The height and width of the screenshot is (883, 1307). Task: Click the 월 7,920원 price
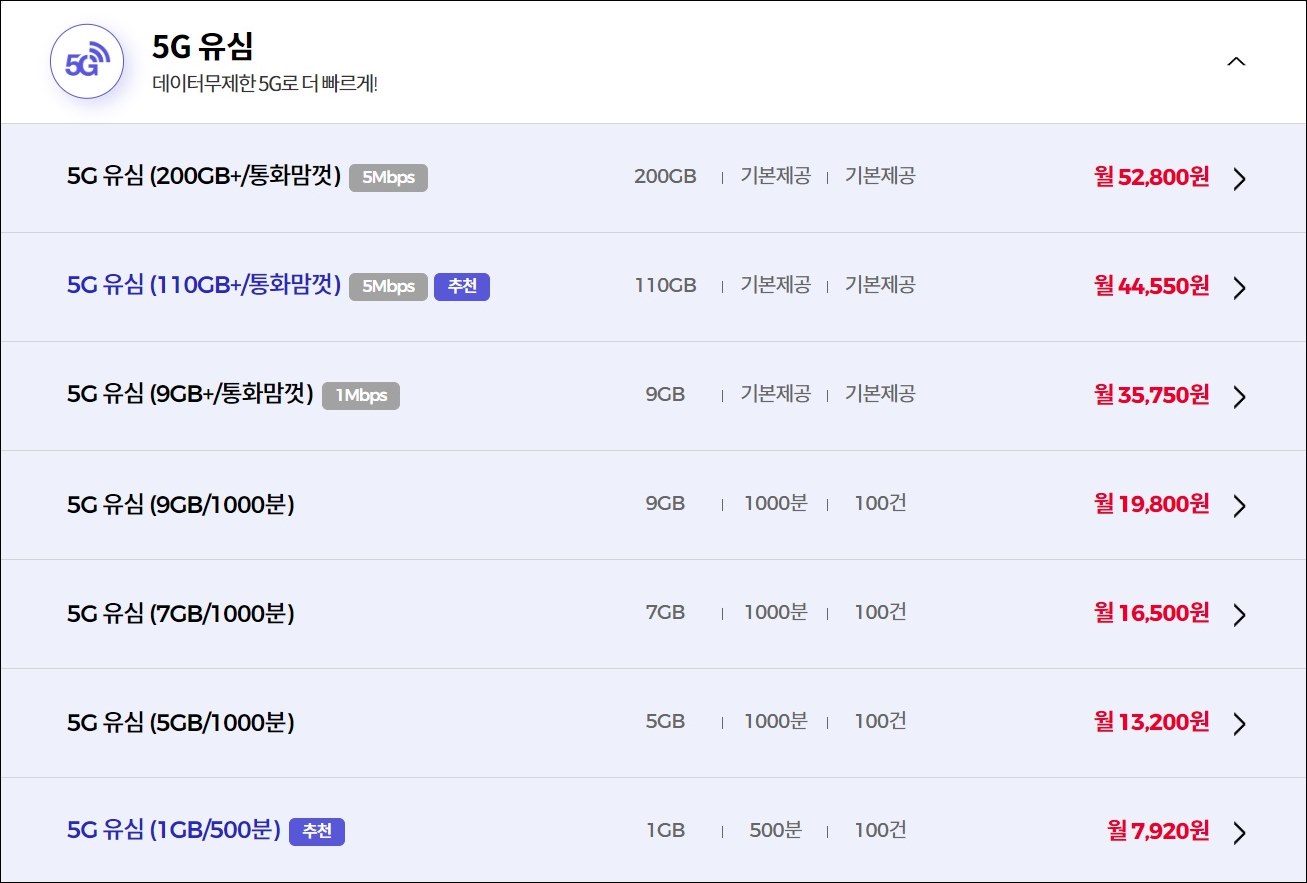pyautogui.click(x=1158, y=831)
